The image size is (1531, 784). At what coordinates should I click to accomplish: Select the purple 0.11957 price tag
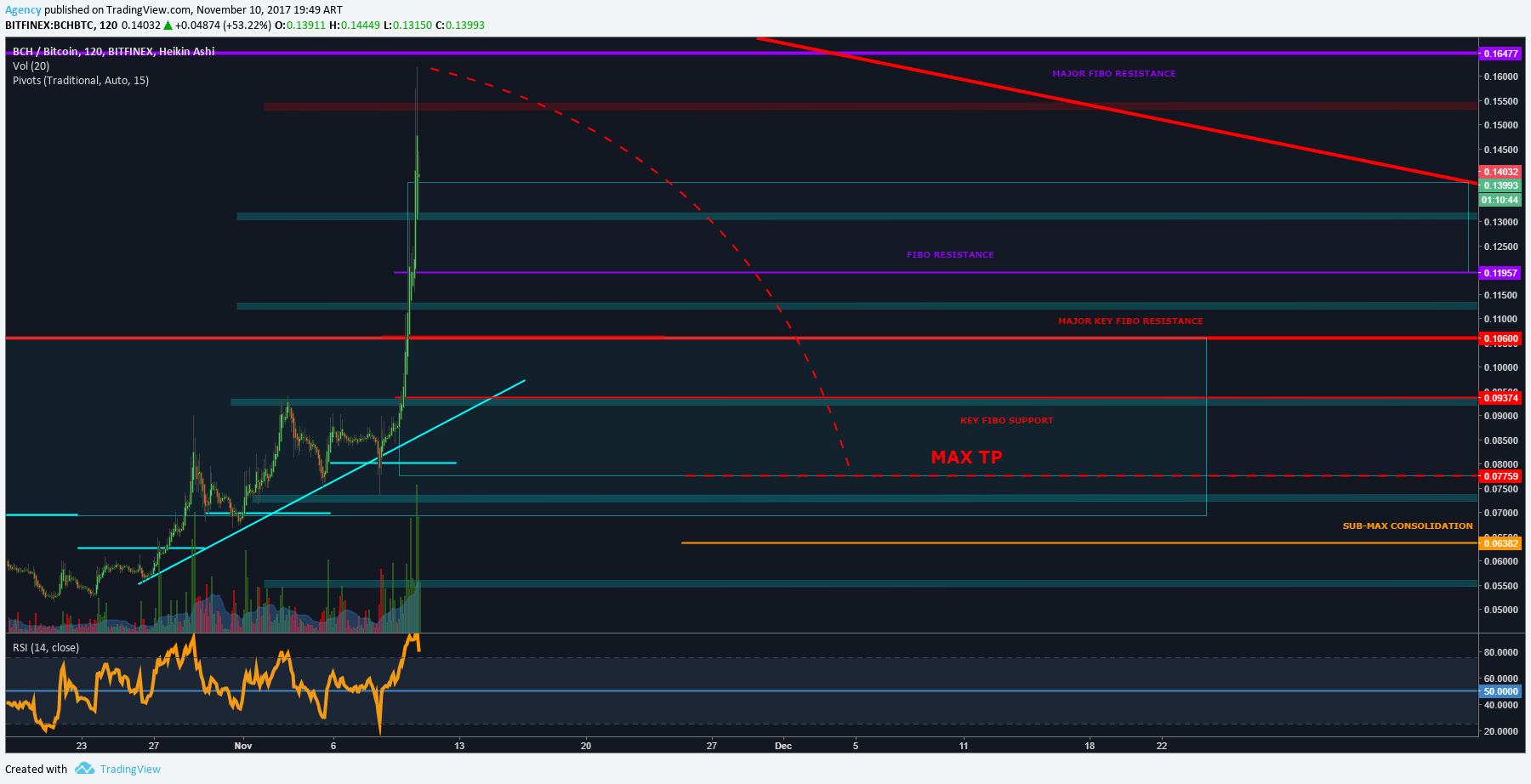pyautogui.click(x=1500, y=273)
